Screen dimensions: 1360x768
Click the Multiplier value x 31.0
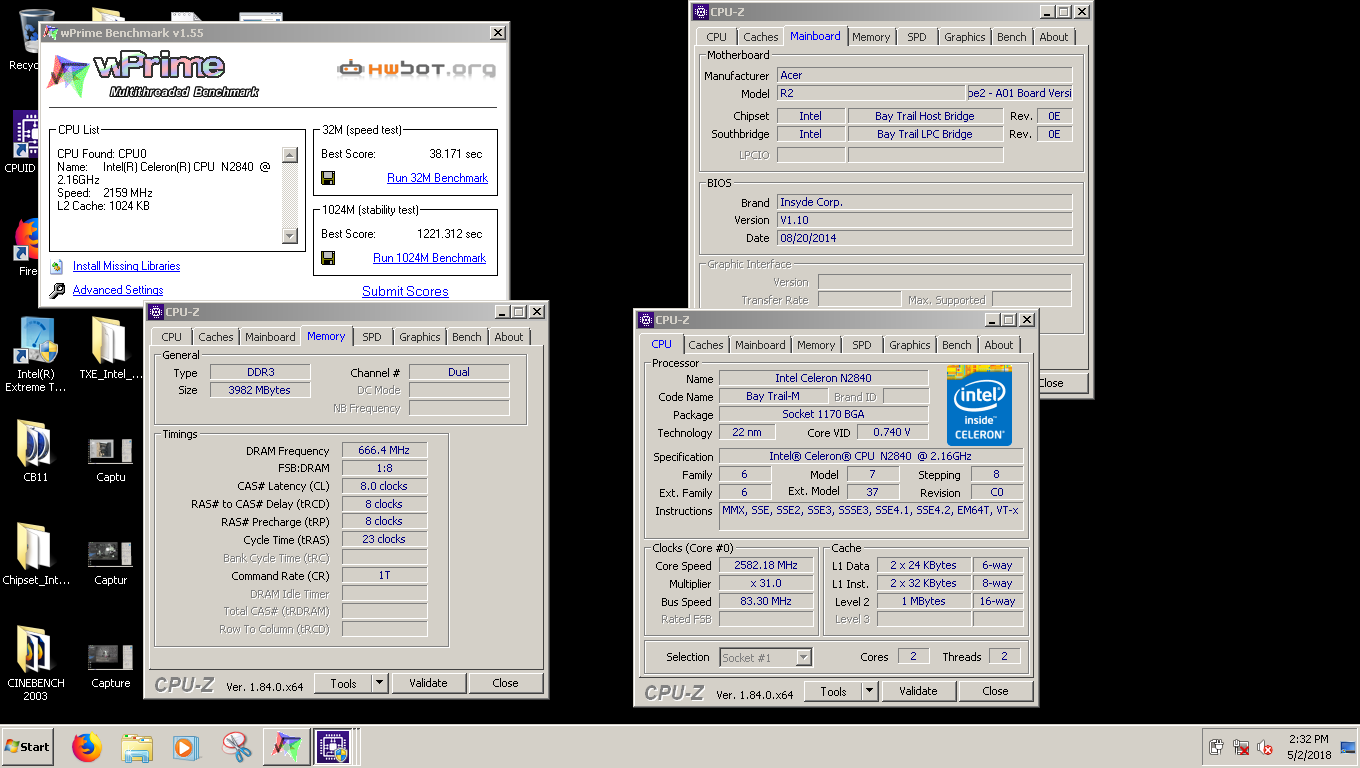click(x=767, y=583)
